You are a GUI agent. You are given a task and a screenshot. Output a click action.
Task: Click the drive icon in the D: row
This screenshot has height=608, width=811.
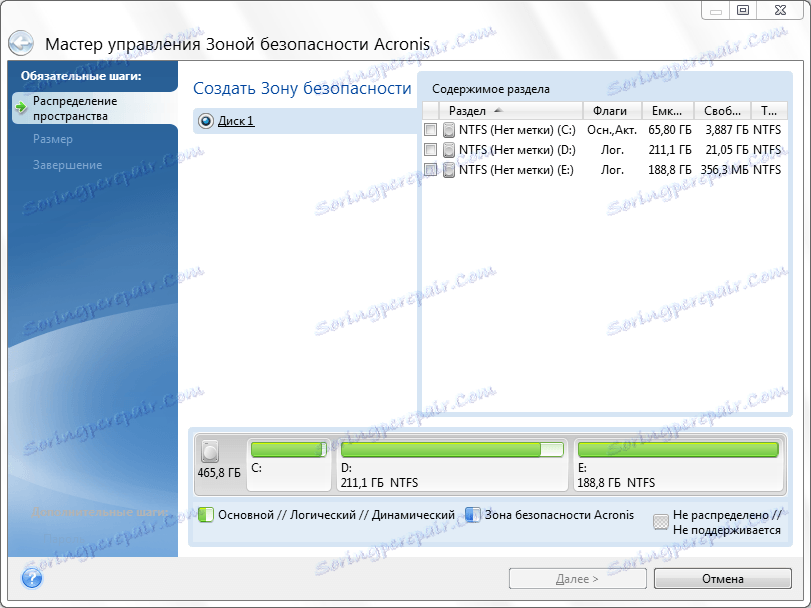[449, 150]
